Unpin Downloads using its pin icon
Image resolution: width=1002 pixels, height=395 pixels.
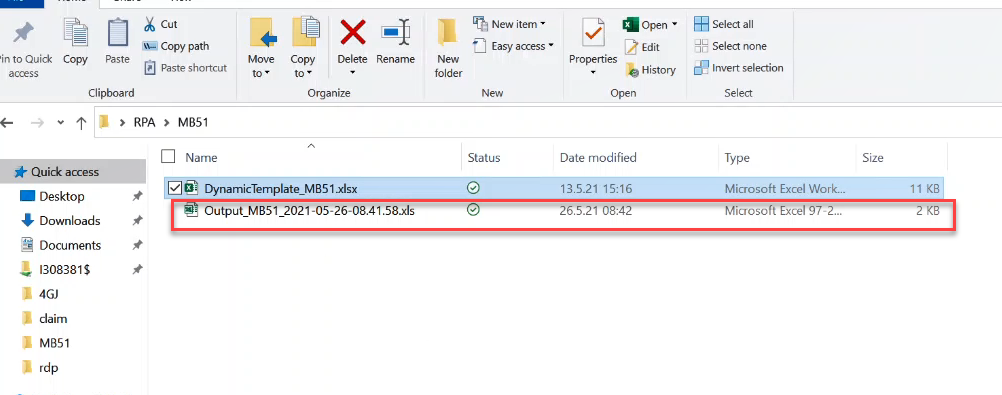click(x=137, y=221)
